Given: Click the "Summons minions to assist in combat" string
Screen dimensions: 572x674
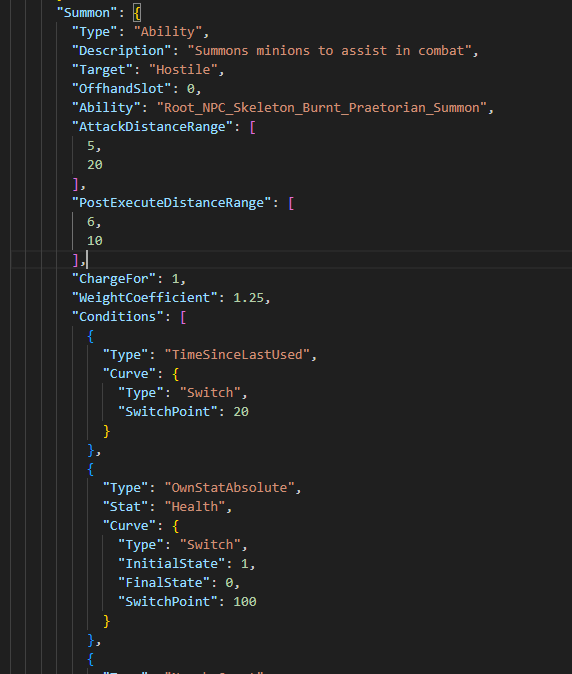Looking at the screenshot, I should 330,51.
